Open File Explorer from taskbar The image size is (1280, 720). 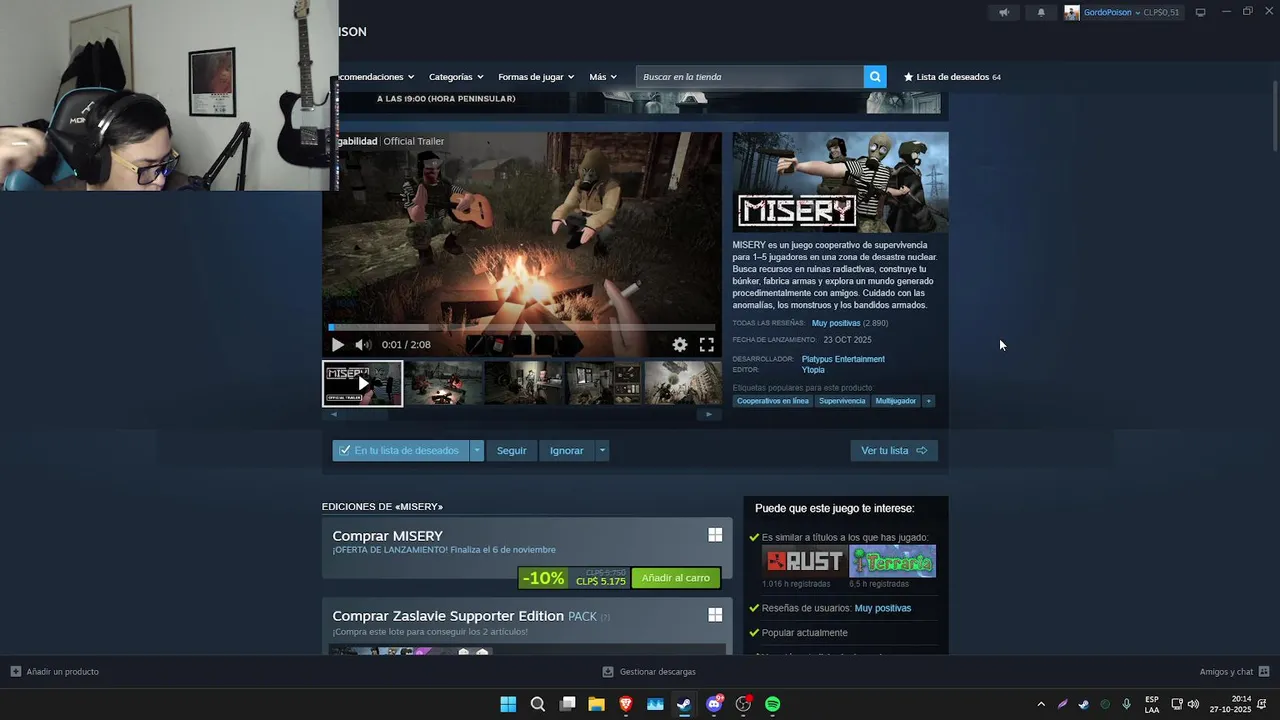tap(596, 704)
